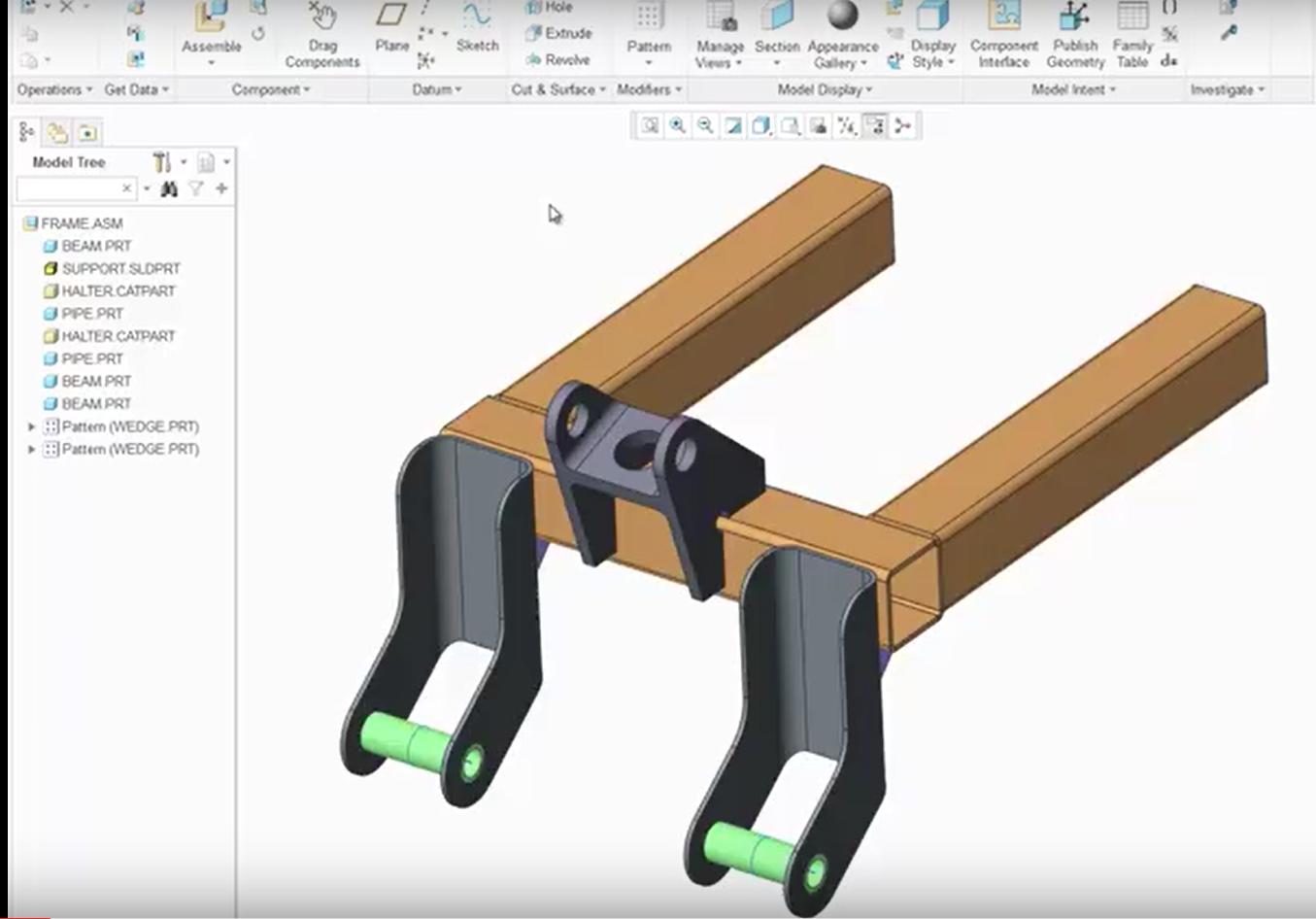The height and width of the screenshot is (919, 1316).
Task: Open the Model Tree Show options icon
Action: [x=206, y=162]
